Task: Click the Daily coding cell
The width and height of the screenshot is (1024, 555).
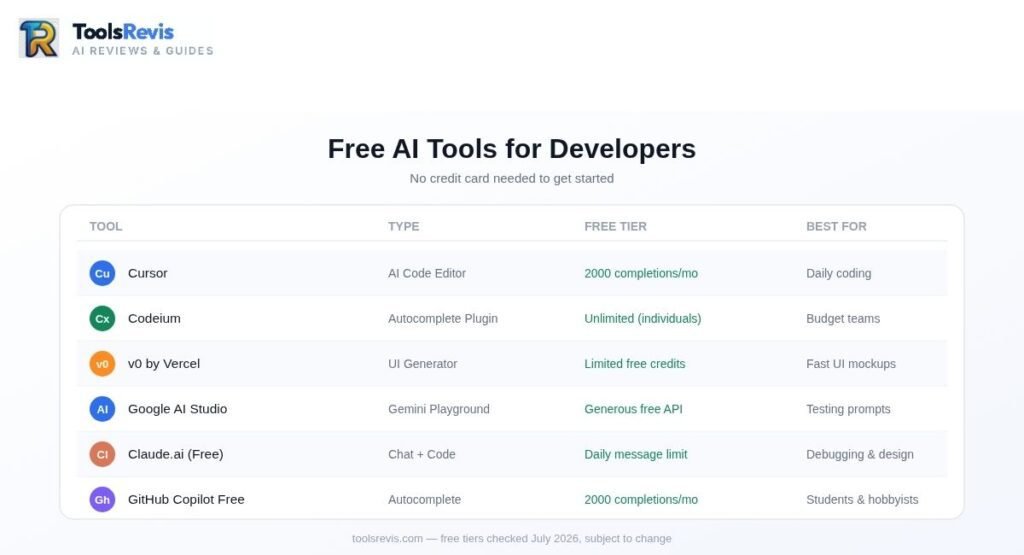Action: pyautogui.click(x=839, y=274)
